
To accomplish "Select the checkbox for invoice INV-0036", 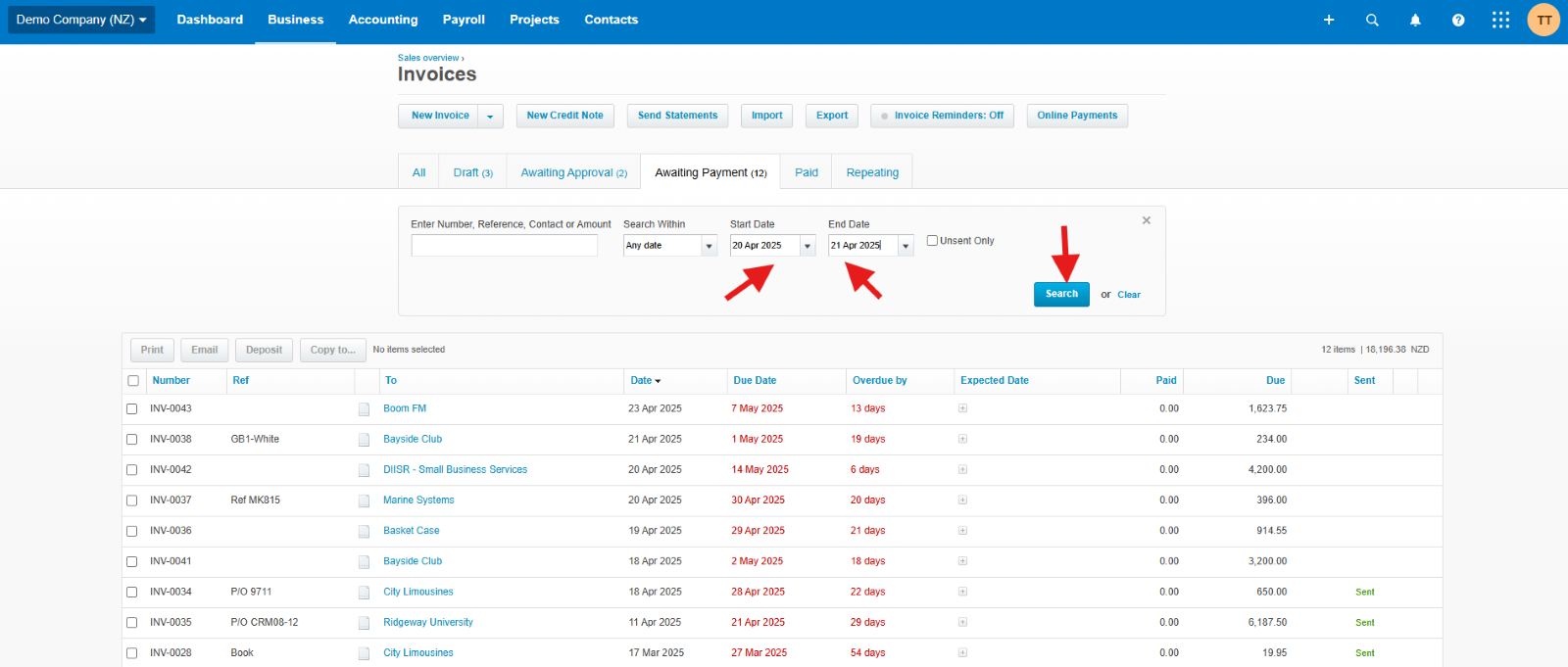I will tap(131, 530).
